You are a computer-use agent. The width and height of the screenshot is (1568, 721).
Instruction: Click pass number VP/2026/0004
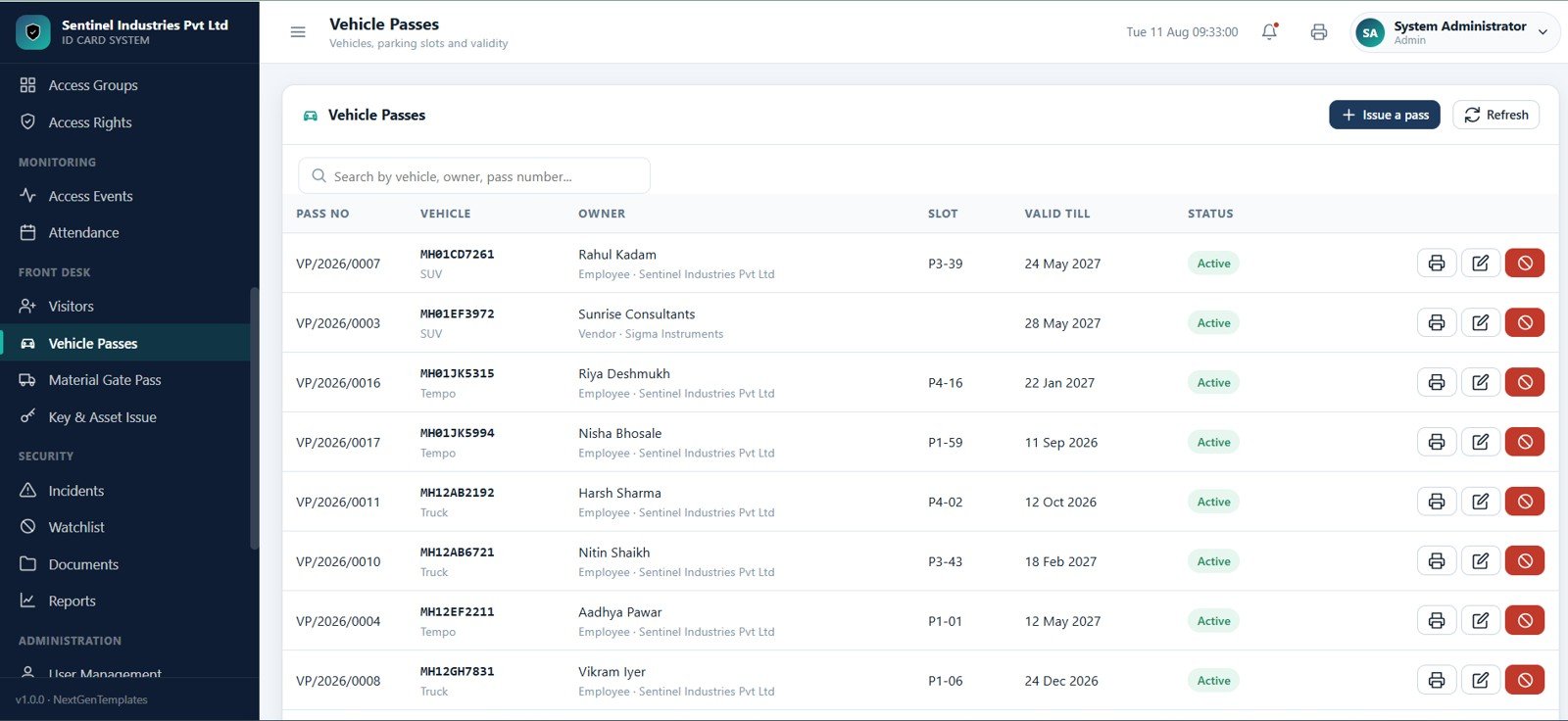[x=338, y=622]
